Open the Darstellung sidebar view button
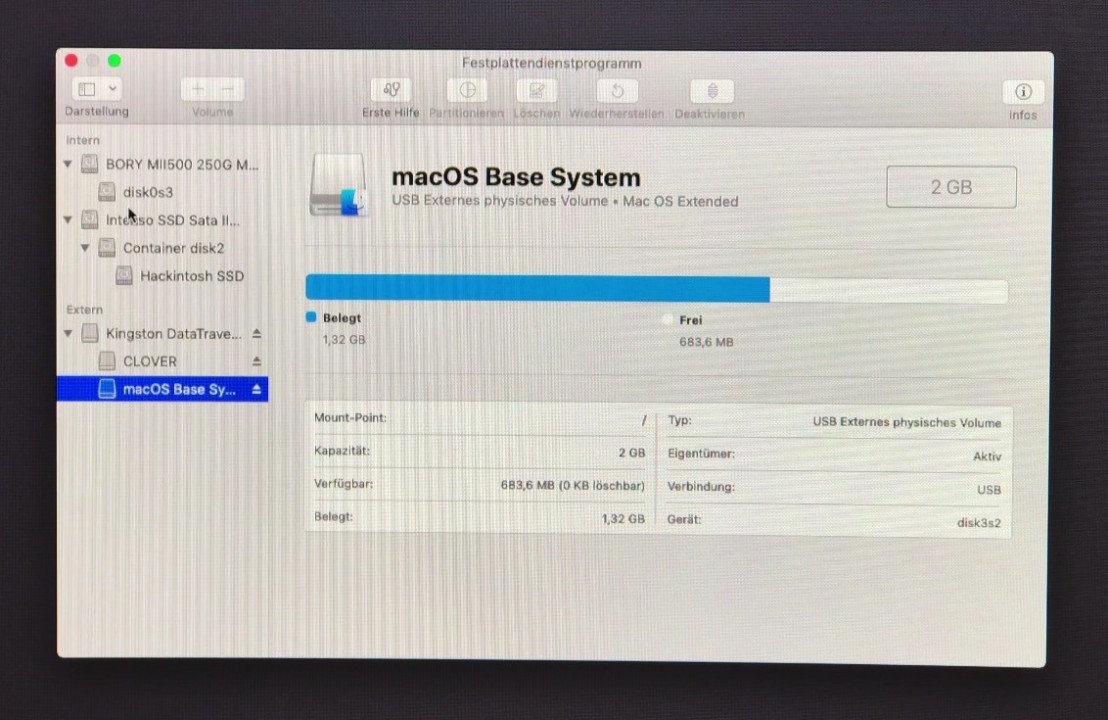This screenshot has width=1108, height=720. (x=87, y=89)
